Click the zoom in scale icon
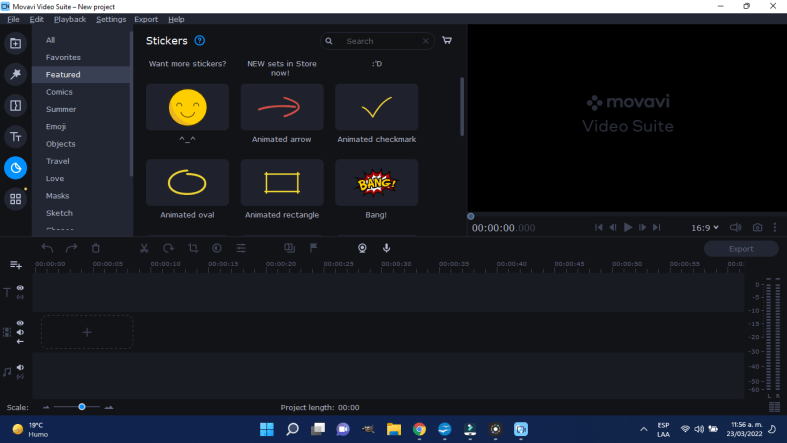787x443 pixels. pos(108,407)
